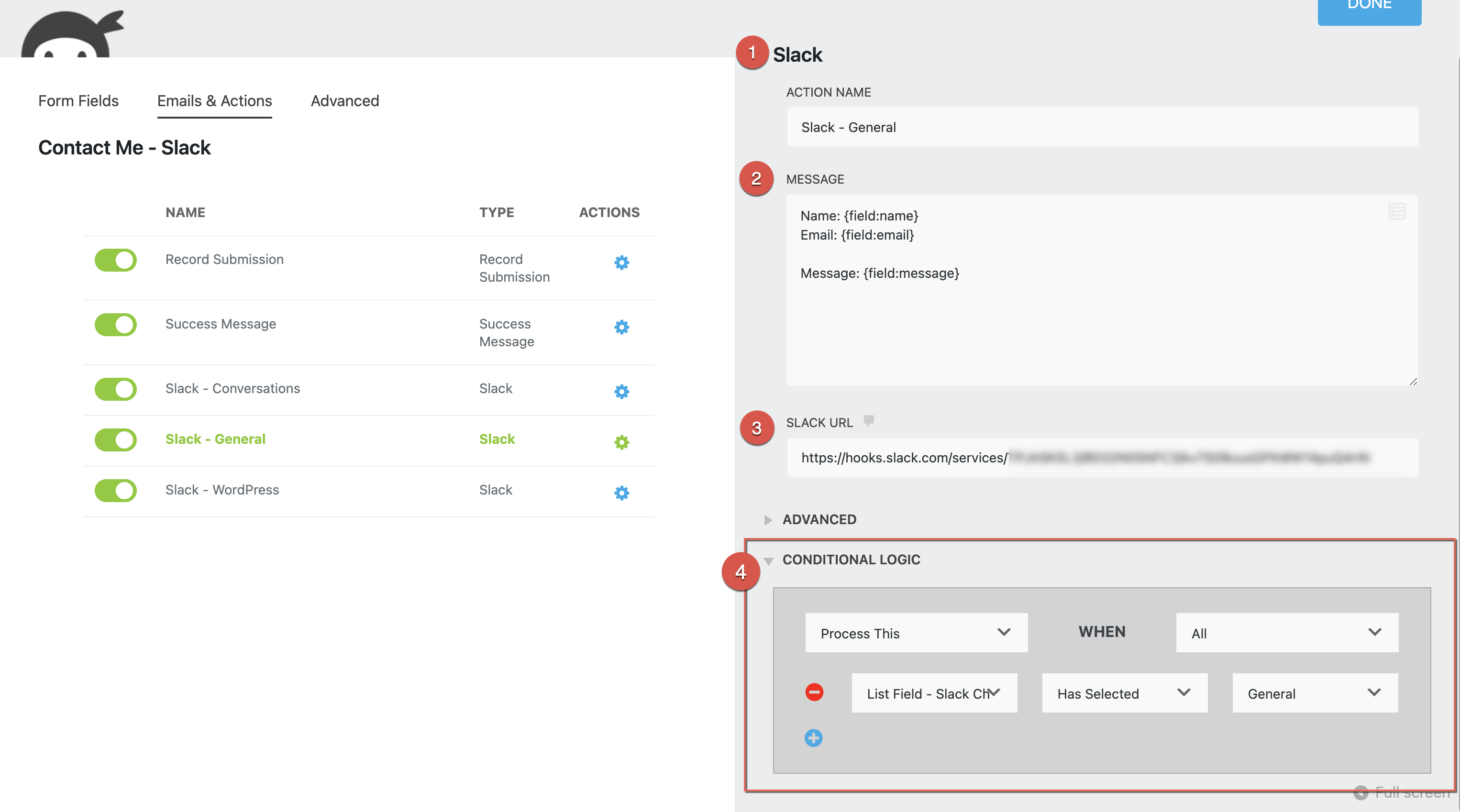Click Slack URL help comment icon
The image size is (1460, 812).
tap(868, 420)
